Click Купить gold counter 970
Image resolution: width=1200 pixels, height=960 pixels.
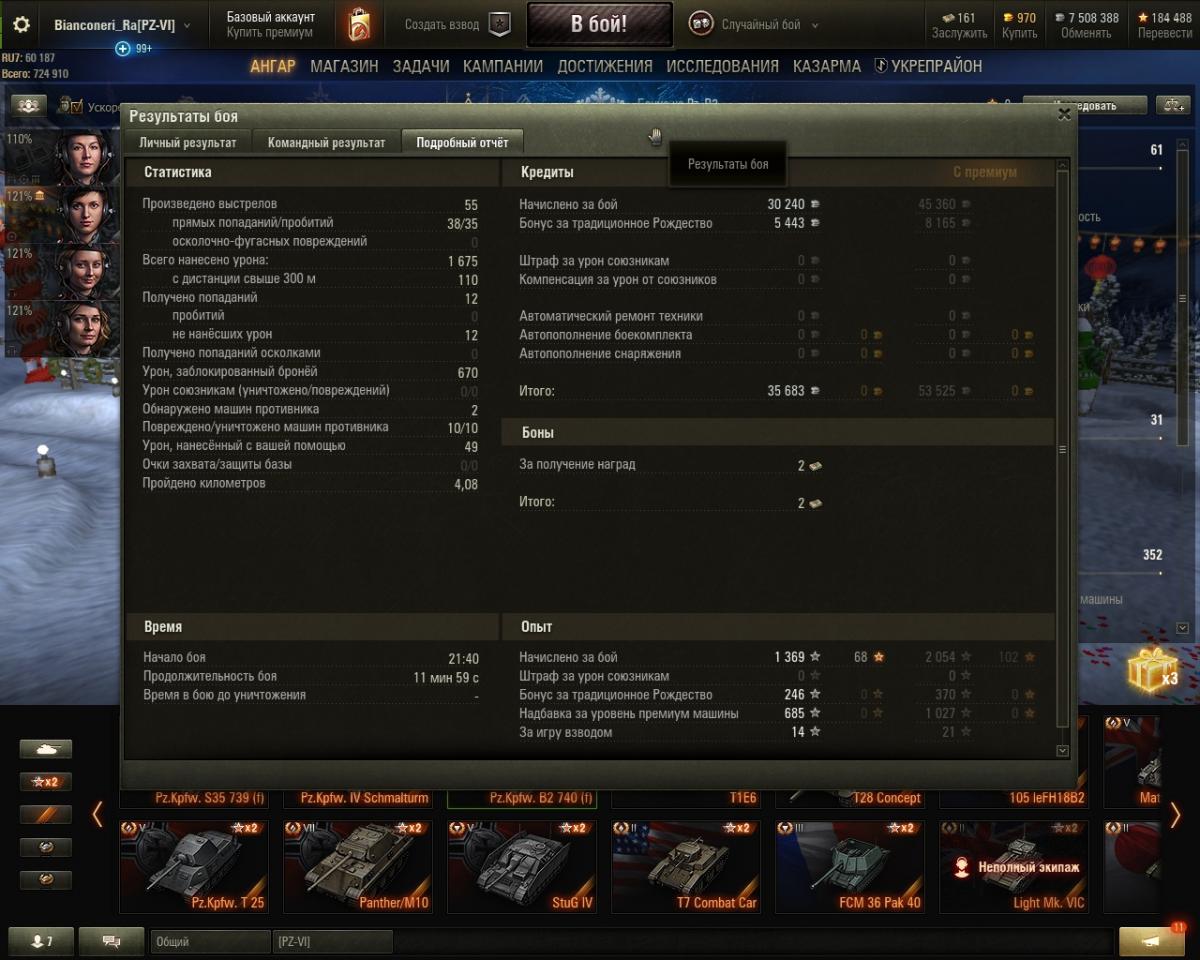[1020, 25]
